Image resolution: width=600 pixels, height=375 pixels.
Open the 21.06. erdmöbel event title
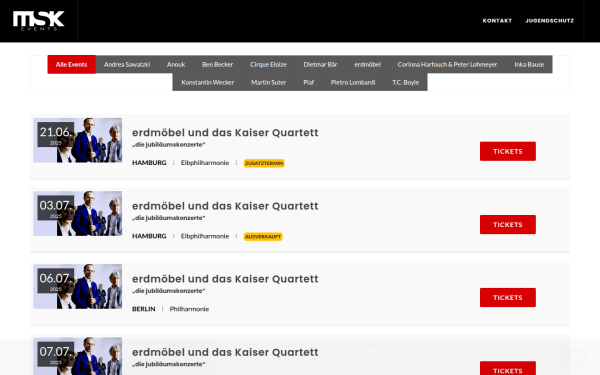tap(225, 132)
